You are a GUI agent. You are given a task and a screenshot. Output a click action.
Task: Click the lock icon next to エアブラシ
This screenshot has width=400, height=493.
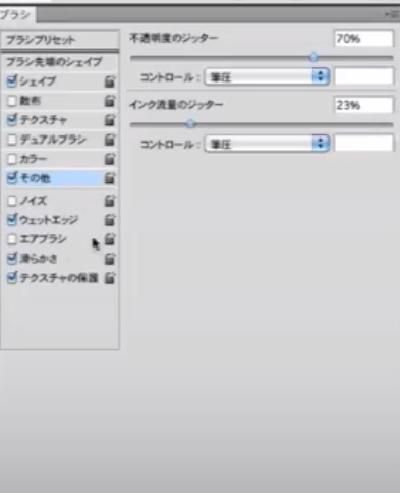(x=110, y=239)
